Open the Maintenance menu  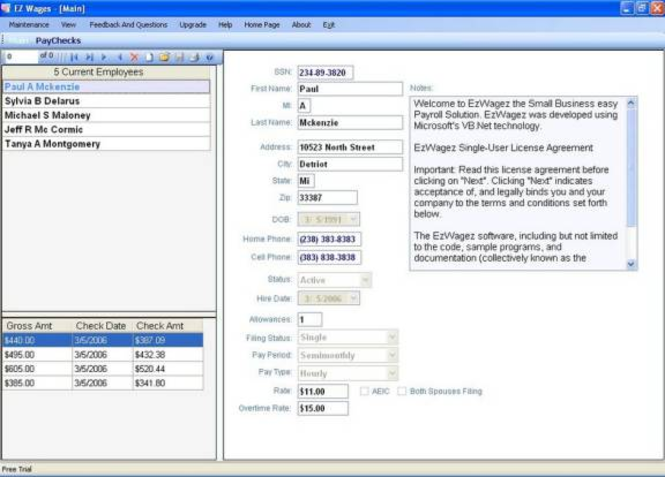[29, 23]
